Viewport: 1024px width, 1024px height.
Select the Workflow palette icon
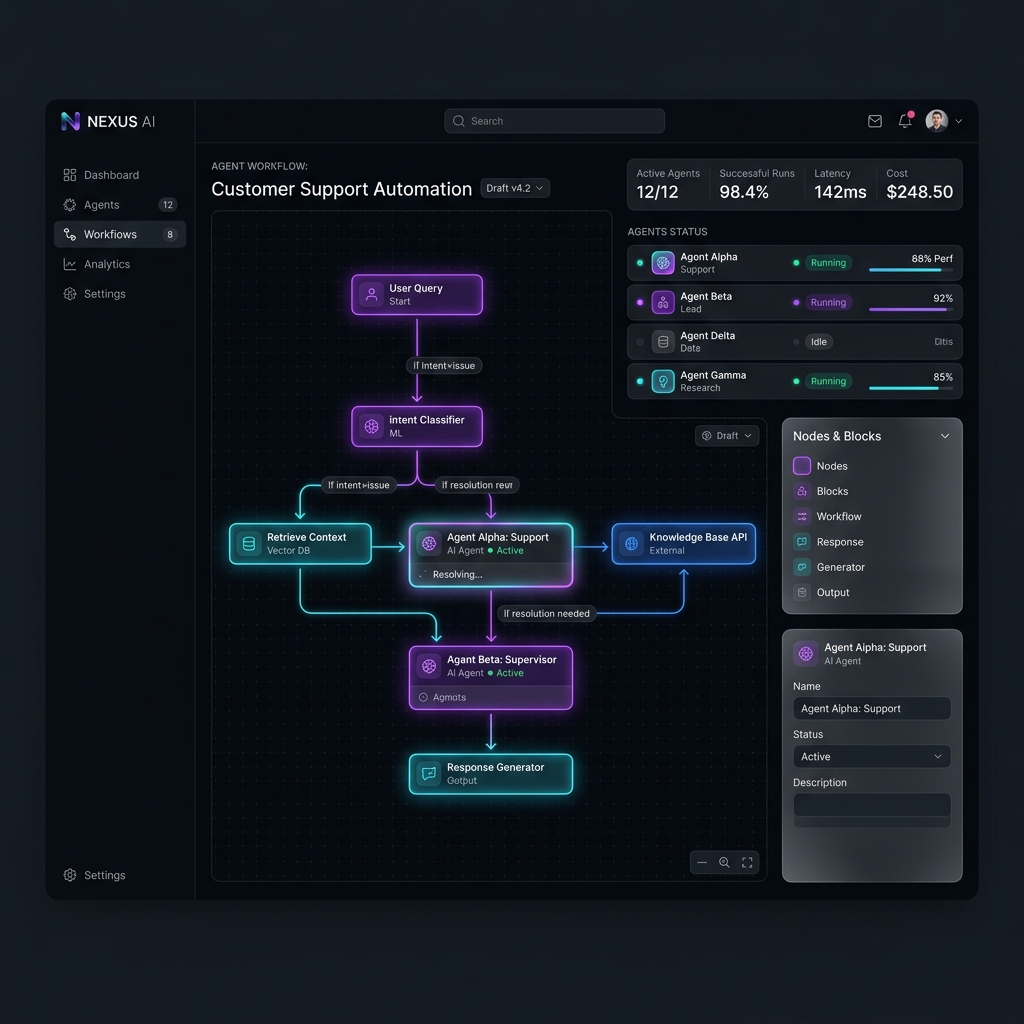click(x=802, y=517)
